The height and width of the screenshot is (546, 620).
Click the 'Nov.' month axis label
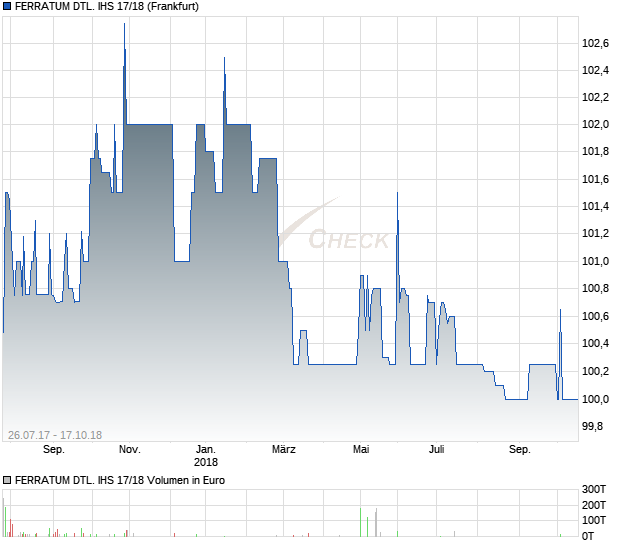(130, 450)
